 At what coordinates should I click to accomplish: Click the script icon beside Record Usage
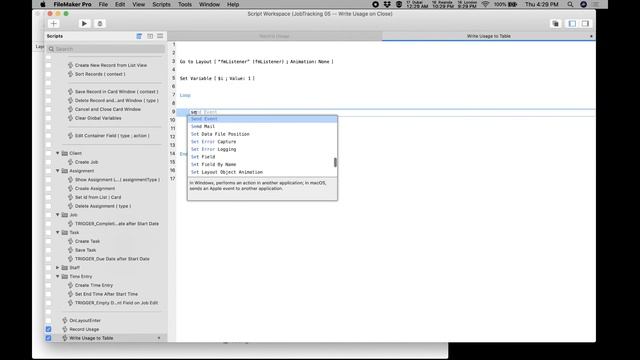[x=64, y=329]
